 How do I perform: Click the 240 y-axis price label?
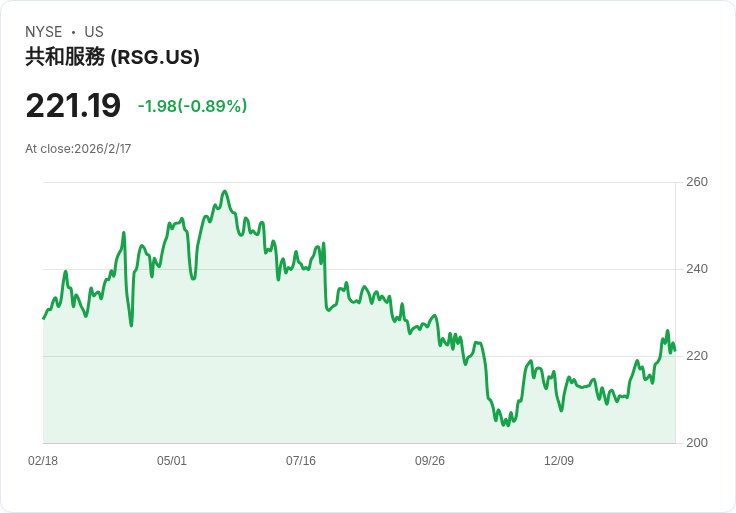point(697,269)
